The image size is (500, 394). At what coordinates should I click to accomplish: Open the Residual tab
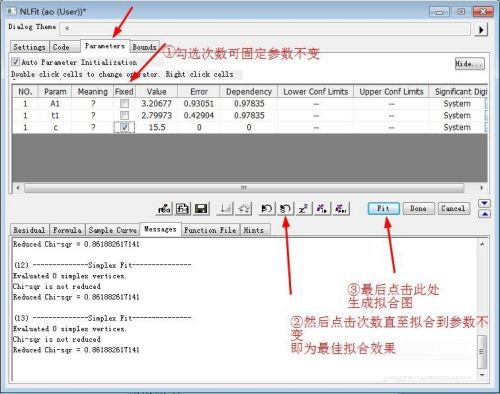pos(29,230)
